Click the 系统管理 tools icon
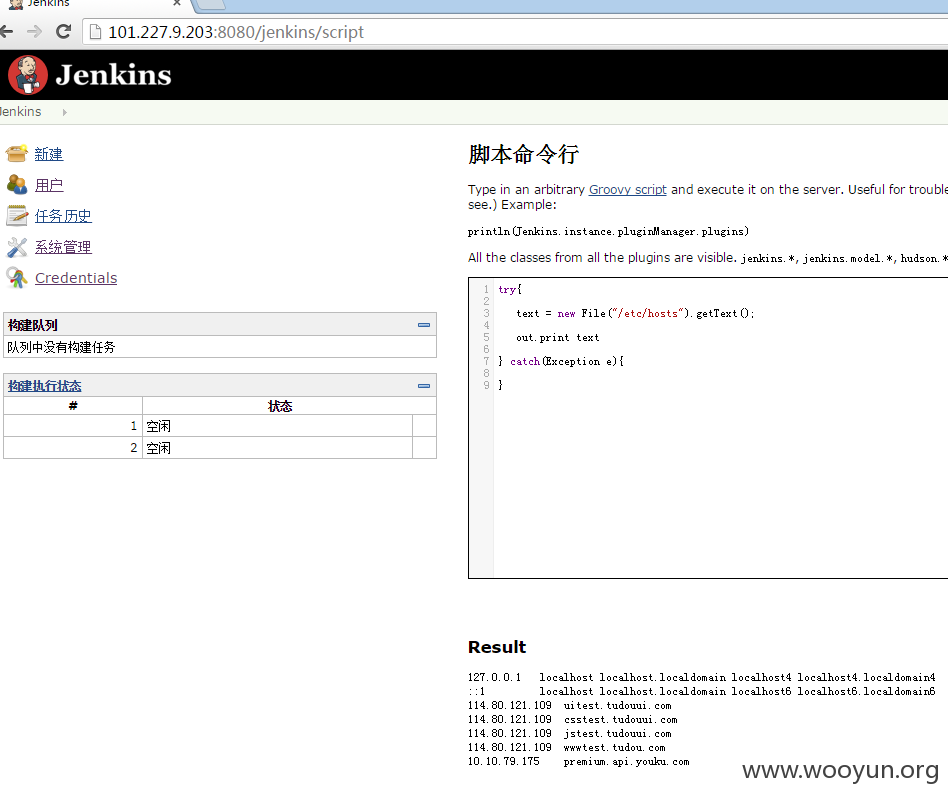Image resolution: width=948 pixels, height=799 pixels. [17, 247]
